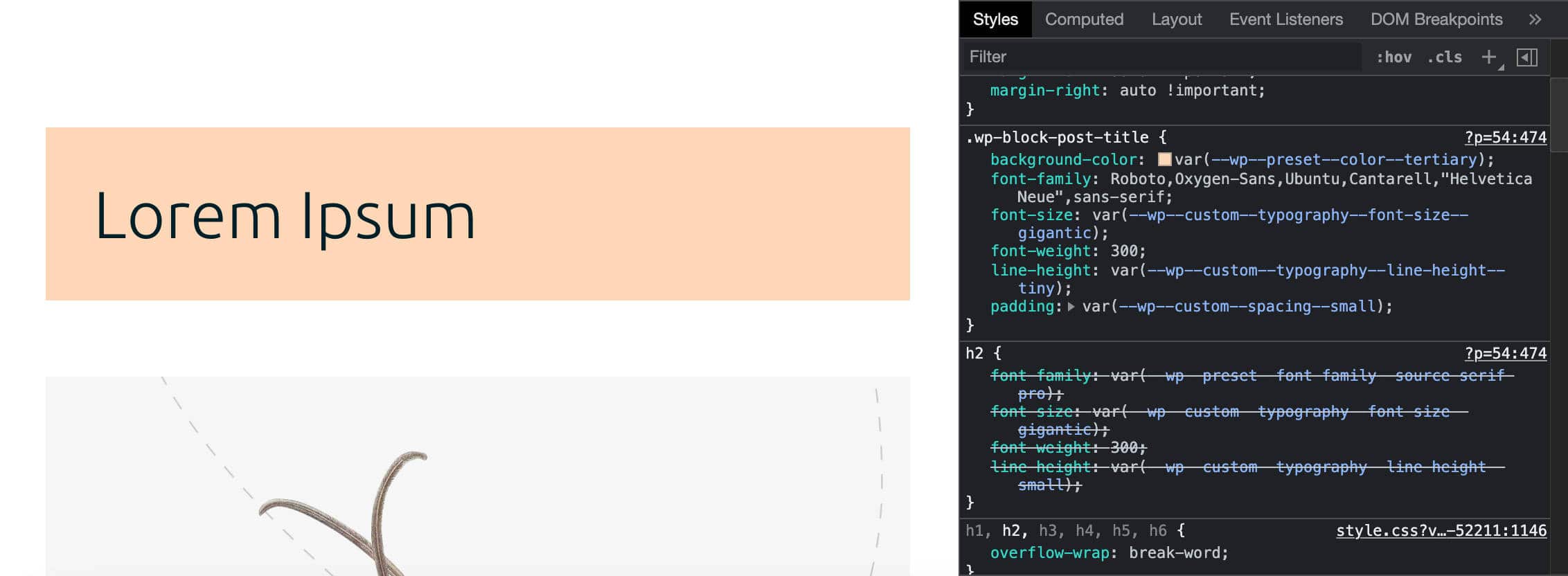Image resolution: width=1568 pixels, height=576 pixels.
Task: Click the new style rule plus icon
Action: (1488, 57)
